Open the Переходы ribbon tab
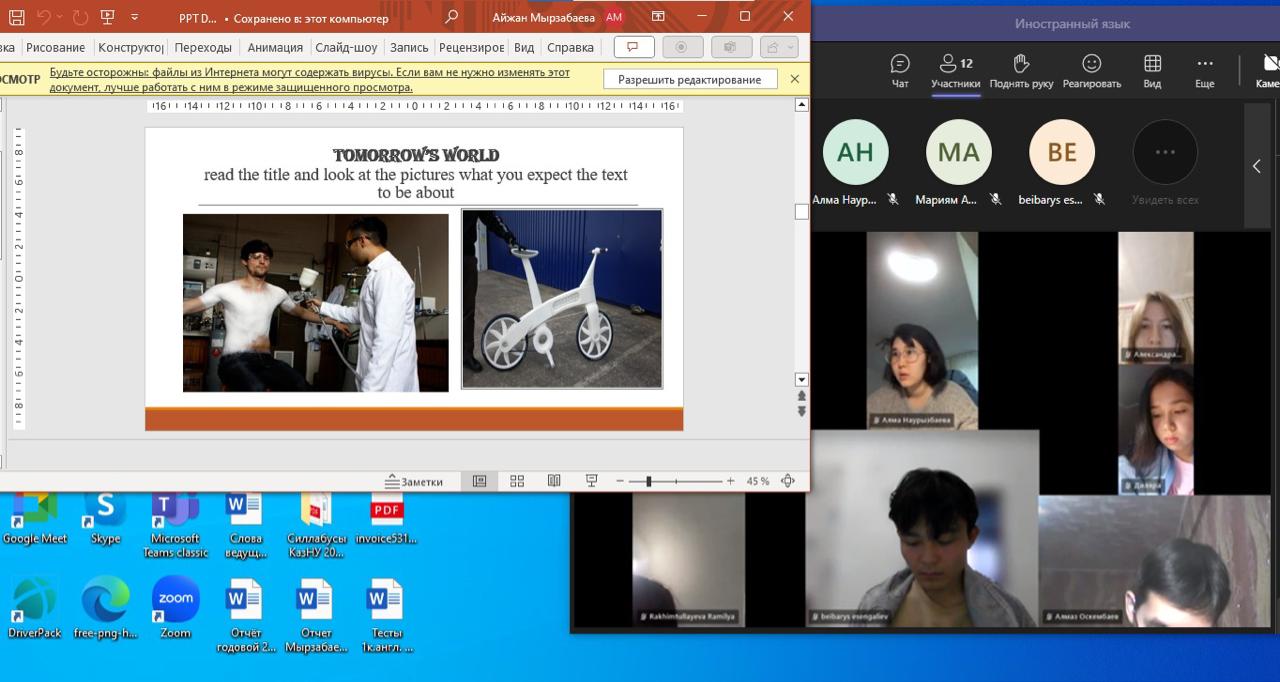 click(x=203, y=47)
